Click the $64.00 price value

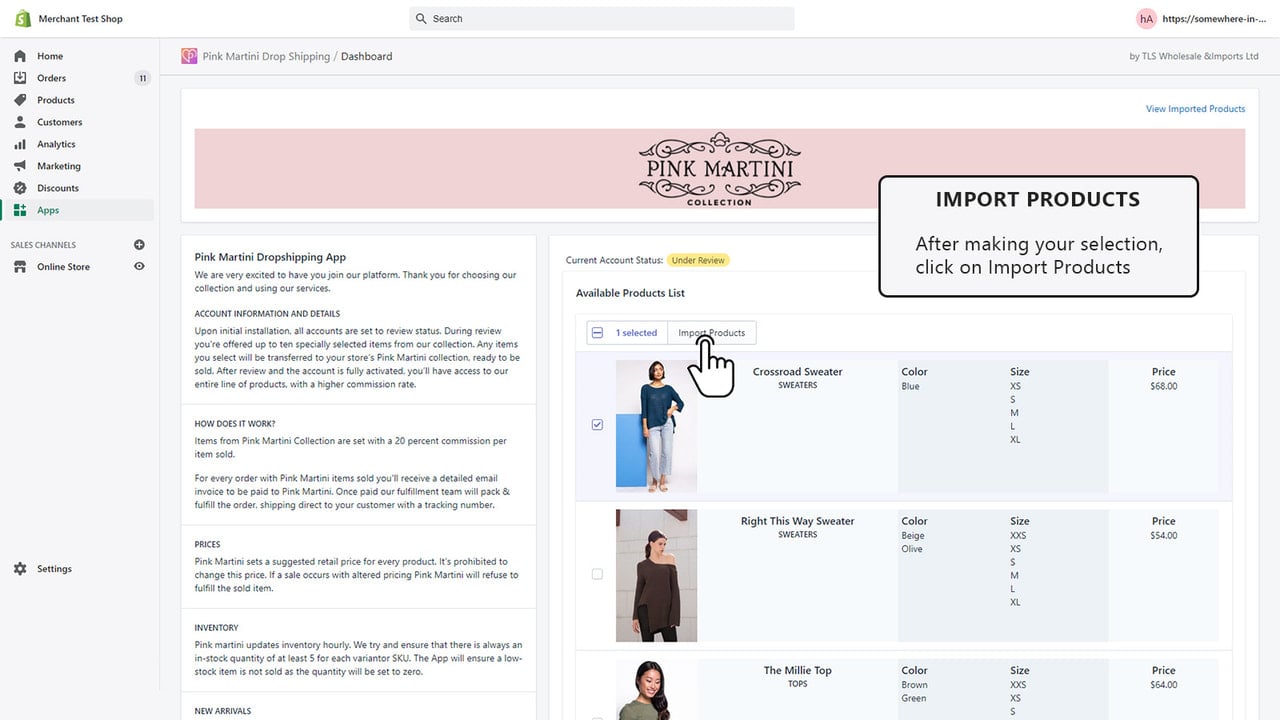(x=1163, y=685)
